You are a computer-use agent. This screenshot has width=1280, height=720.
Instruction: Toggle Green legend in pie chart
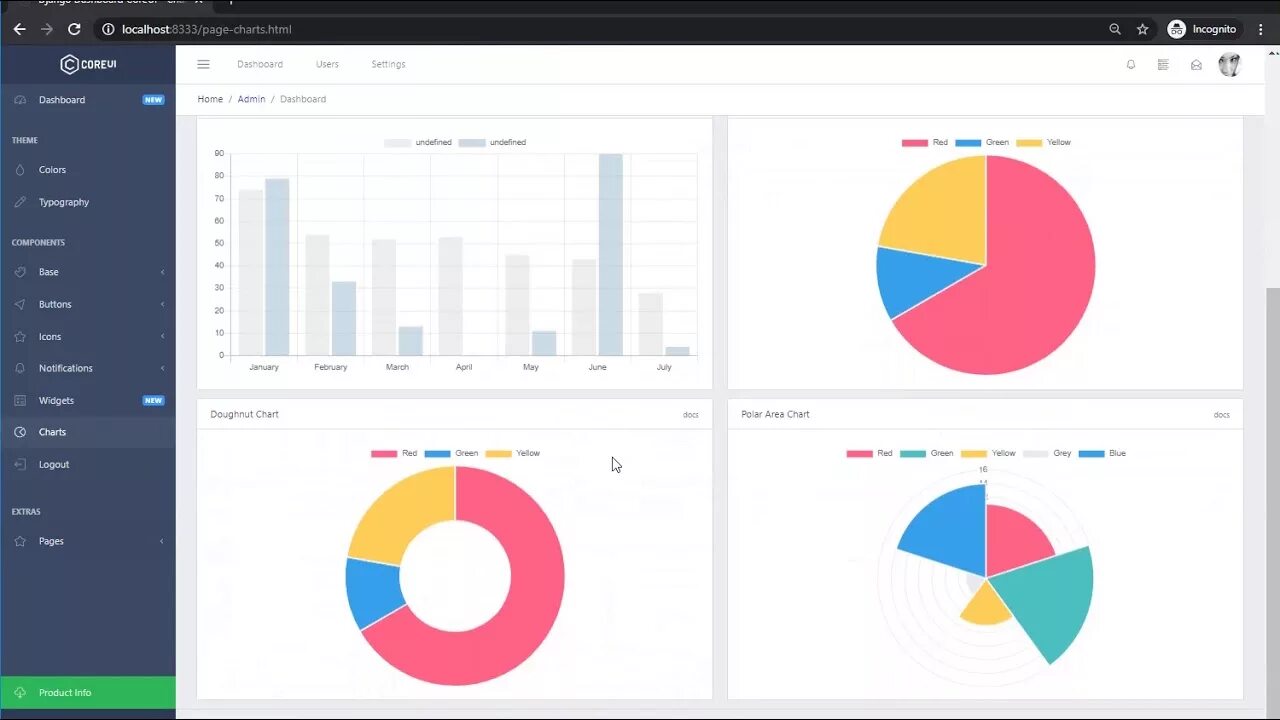(x=982, y=143)
